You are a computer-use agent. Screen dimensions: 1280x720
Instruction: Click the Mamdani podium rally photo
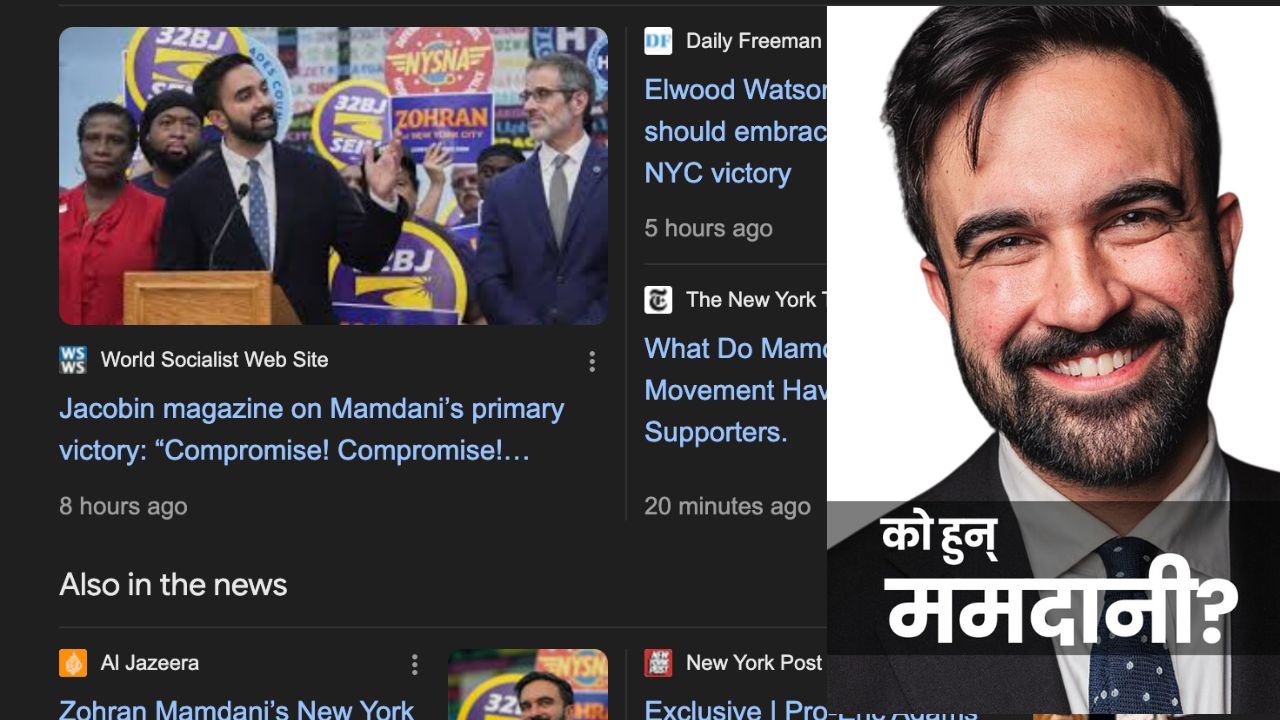pyautogui.click(x=333, y=176)
